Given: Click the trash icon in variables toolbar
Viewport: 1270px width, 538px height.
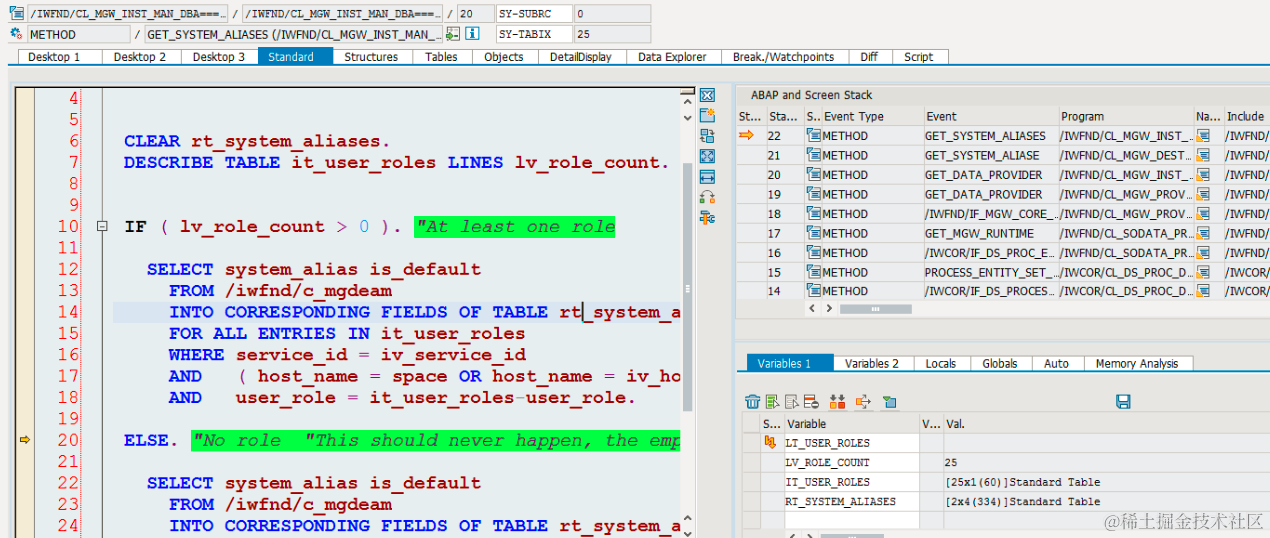Looking at the screenshot, I should (x=753, y=402).
